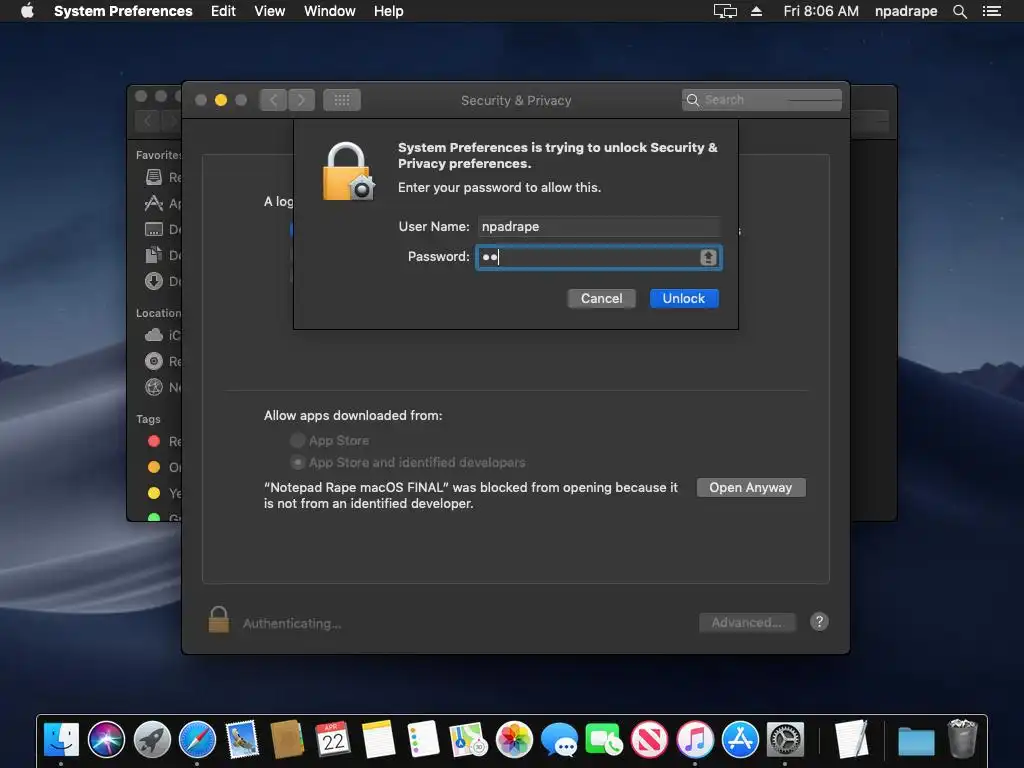Open the Mail stamp icon in Dock
The height and width of the screenshot is (768, 1024).
pos(242,739)
